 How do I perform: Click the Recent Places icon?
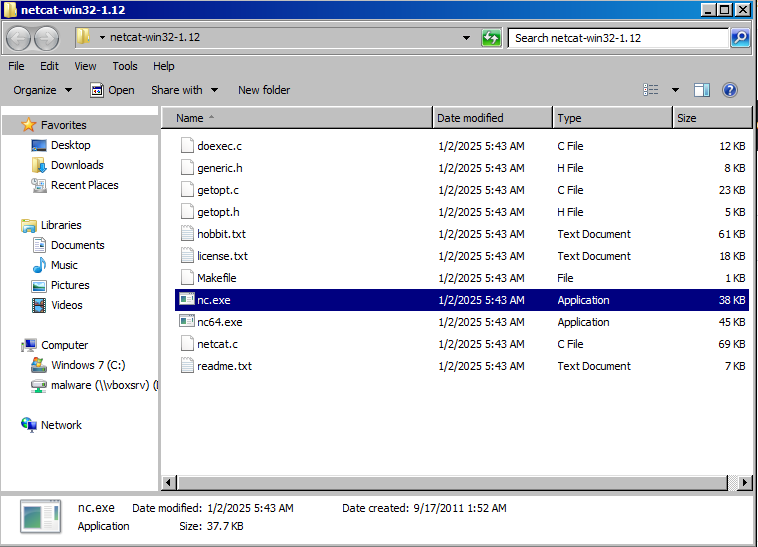click(39, 185)
